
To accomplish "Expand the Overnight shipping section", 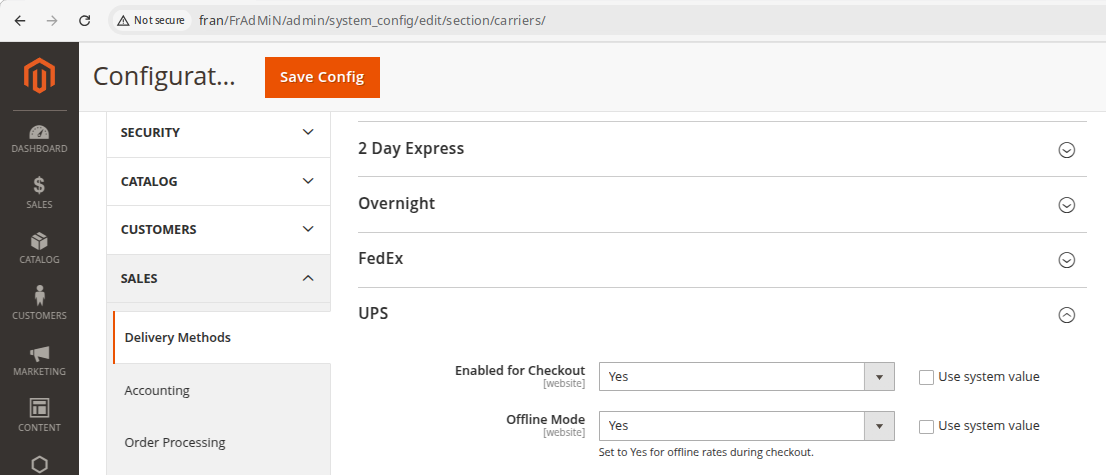I will coord(1066,205).
